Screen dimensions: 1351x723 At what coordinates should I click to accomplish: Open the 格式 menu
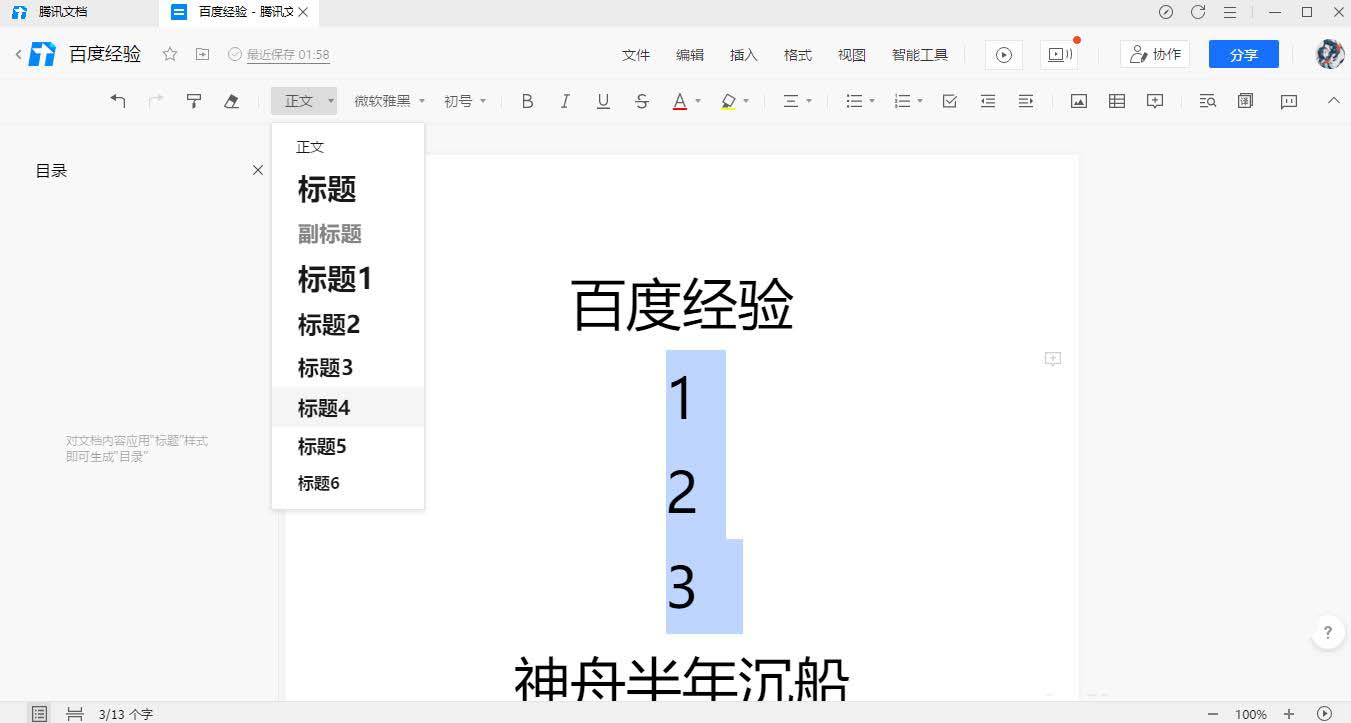[x=798, y=55]
